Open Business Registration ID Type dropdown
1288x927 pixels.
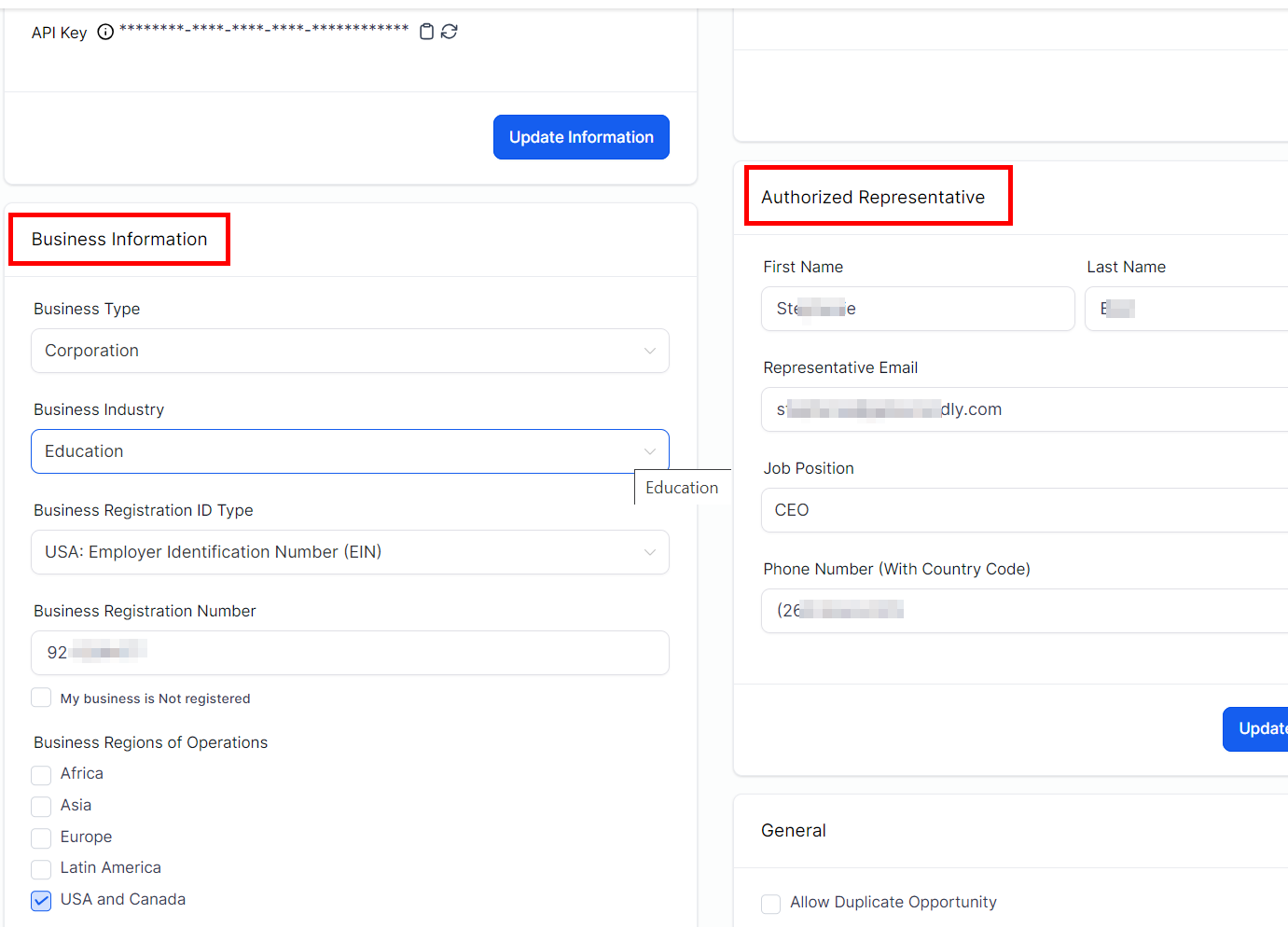click(x=350, y=552)
